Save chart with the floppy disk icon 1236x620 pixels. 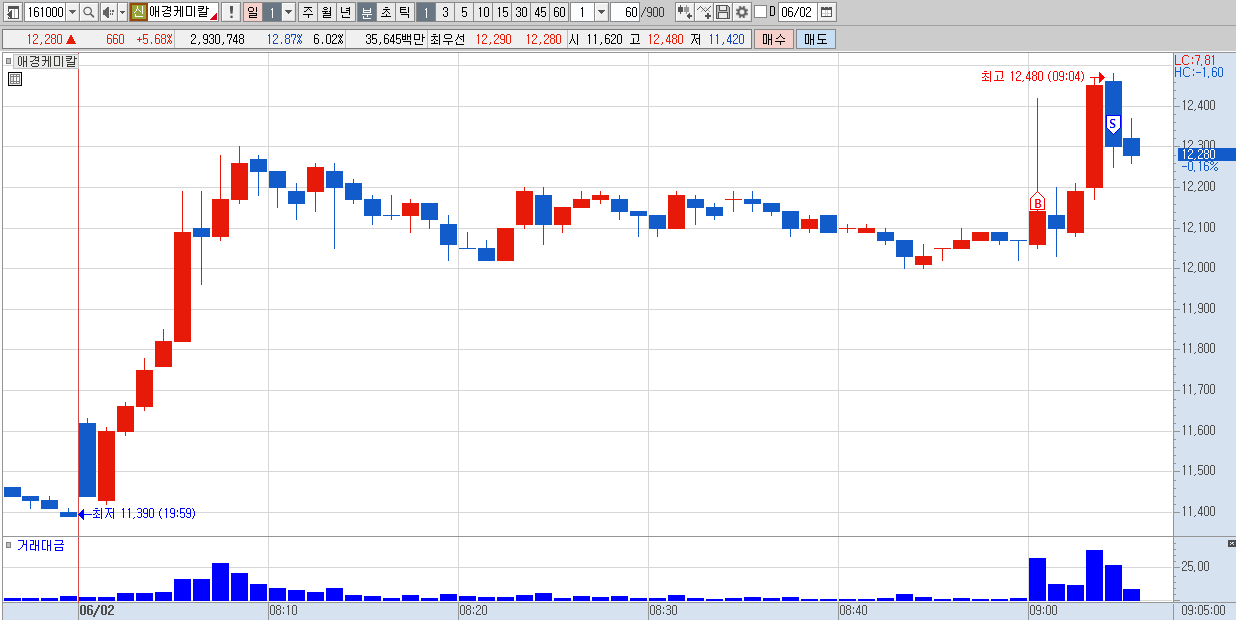[723, 12]
